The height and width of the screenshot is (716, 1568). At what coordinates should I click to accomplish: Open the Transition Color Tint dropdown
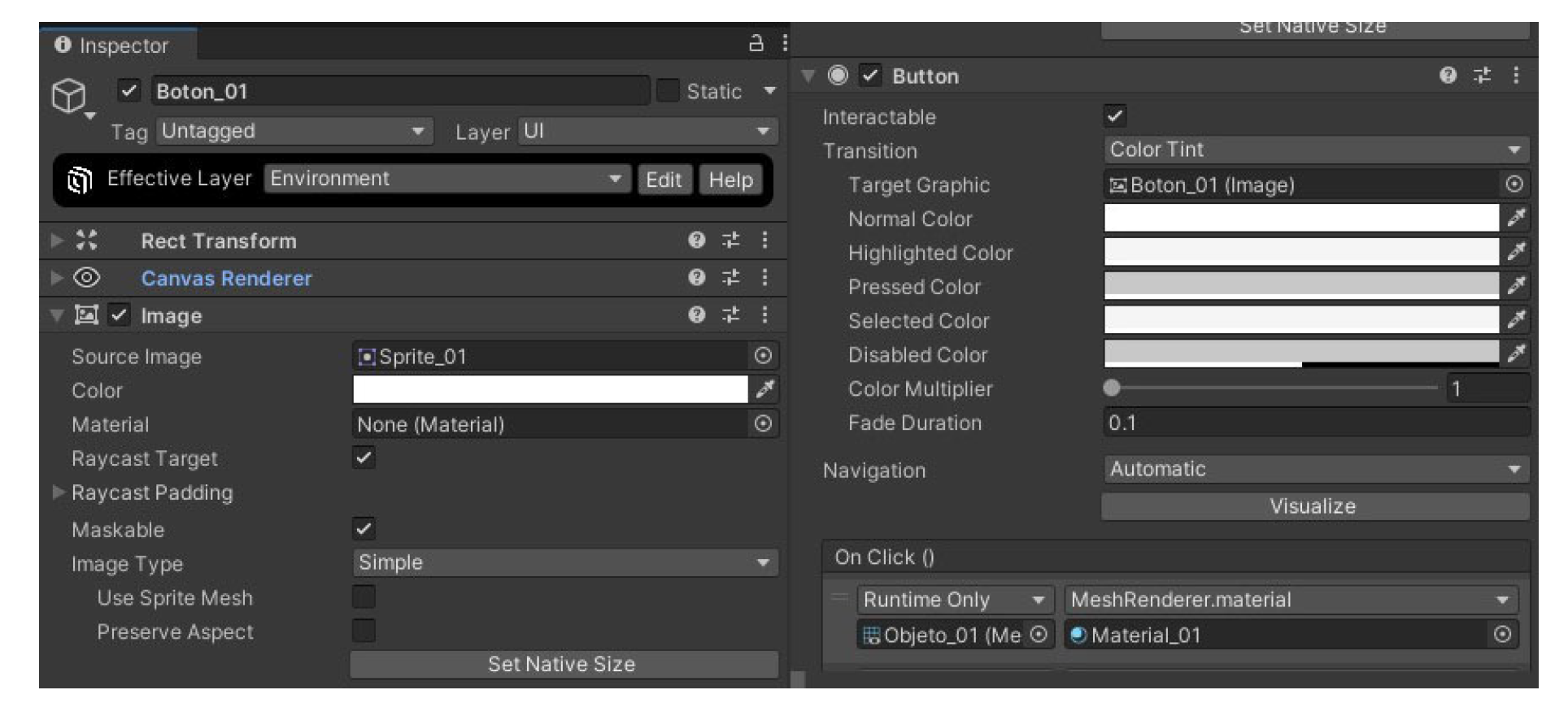pyautogui.click(x=1315, y=150)
